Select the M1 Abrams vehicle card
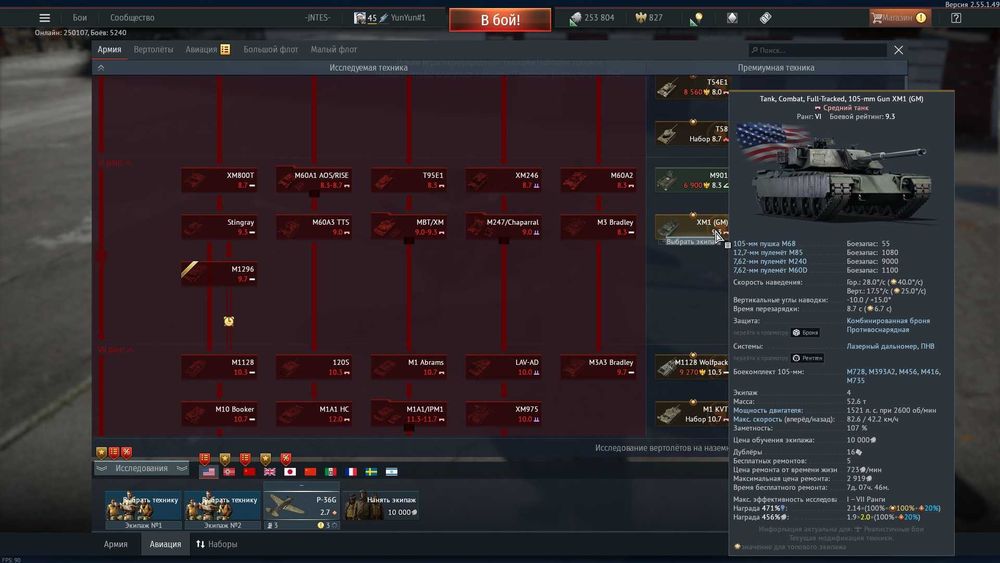Screen dimensions: 1000x563 (x=409, y=367)
